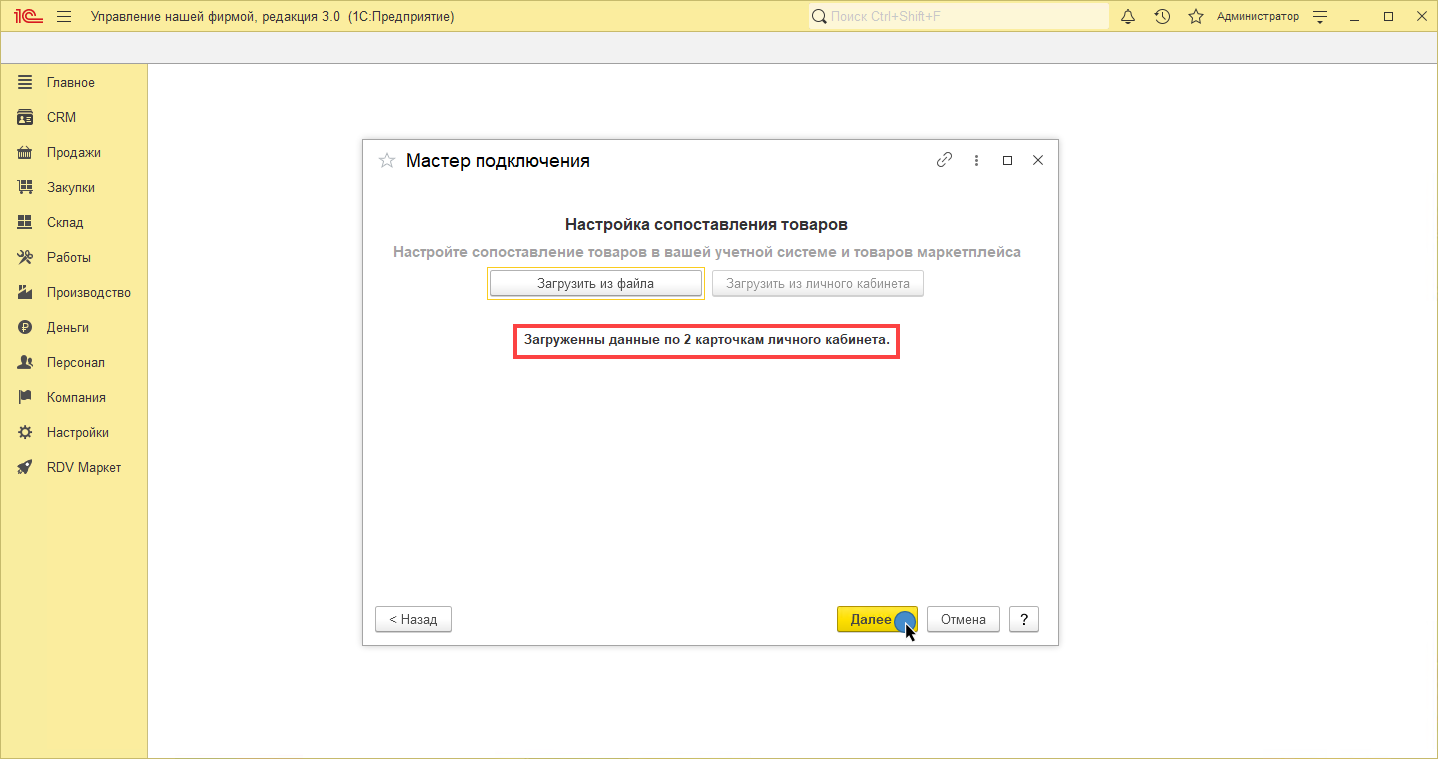
Task: Click the Деньги ruble coin icon
Action: (x=25, y=328)
